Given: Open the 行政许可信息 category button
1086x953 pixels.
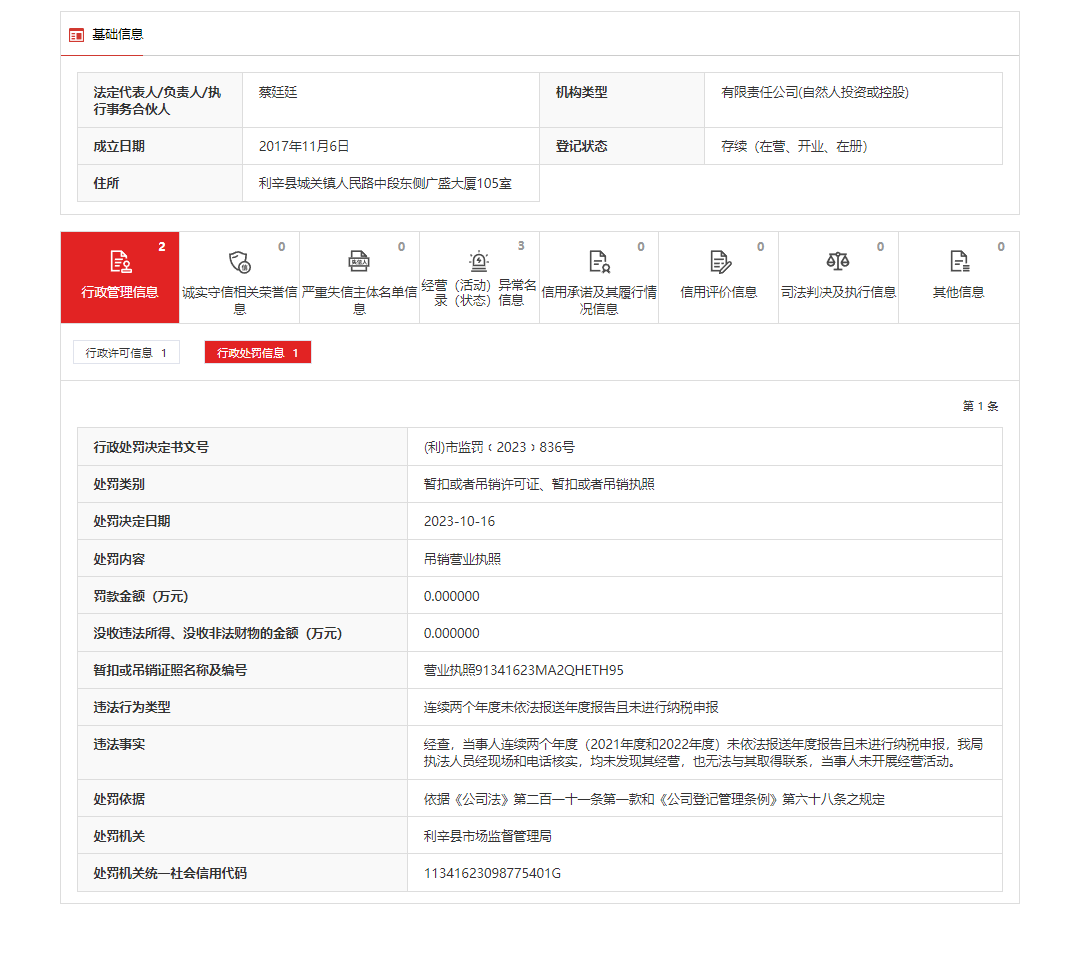Looking at the screenshot, I should (126, 352).
